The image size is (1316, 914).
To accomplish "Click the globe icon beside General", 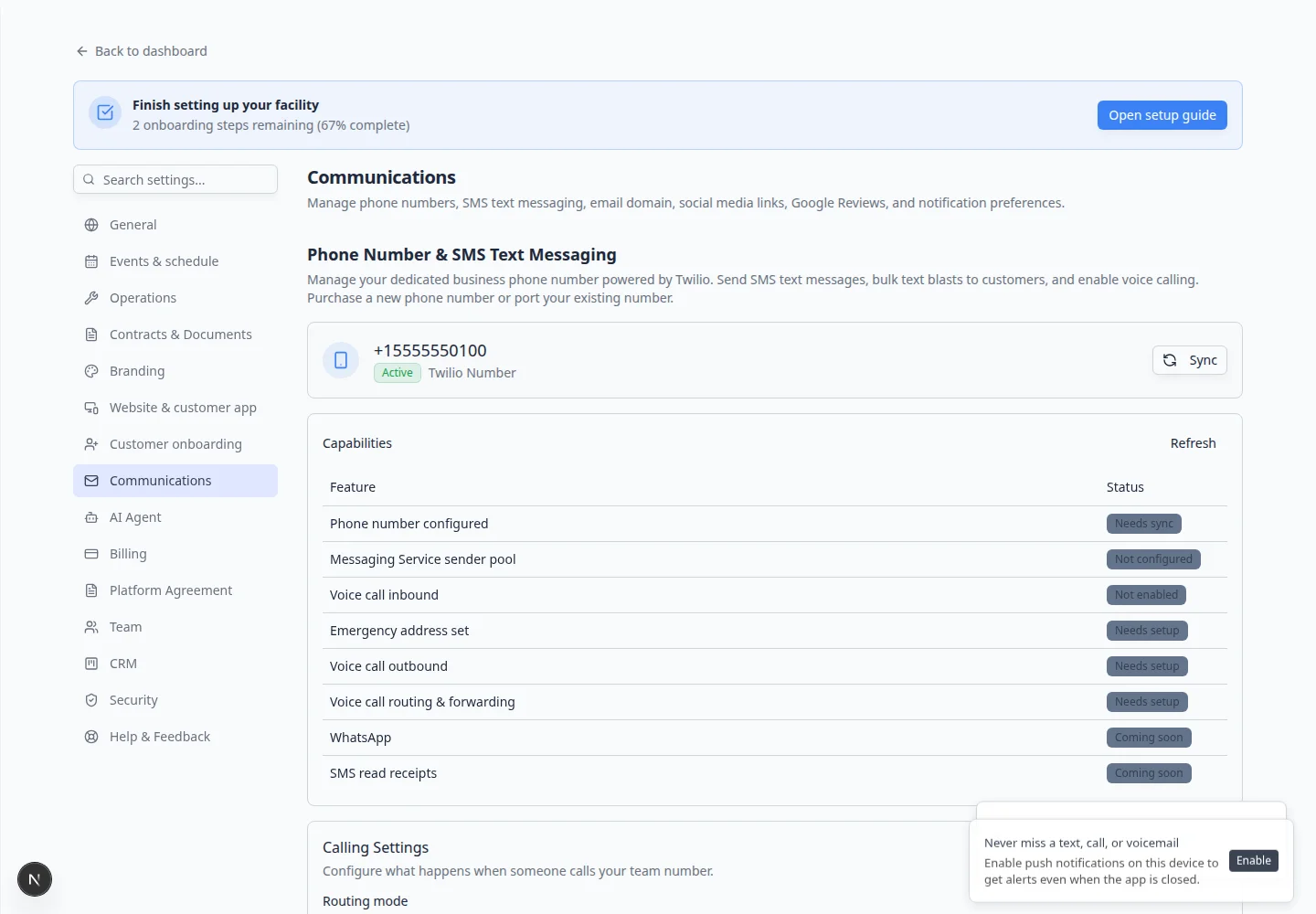I will [x=91, y=225].
